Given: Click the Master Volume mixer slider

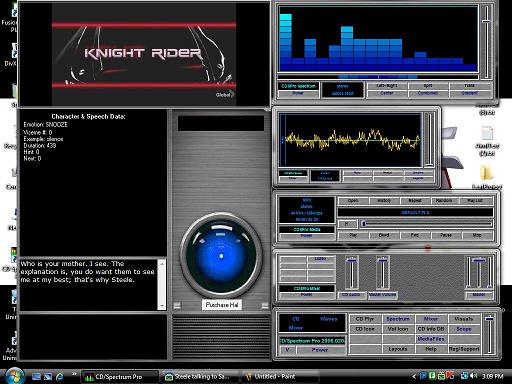Looking at the screenshot, I should click(x=383, y=273).
